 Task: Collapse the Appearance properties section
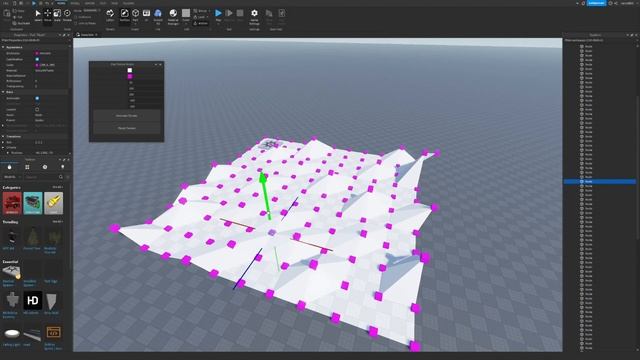click(3, 47)
